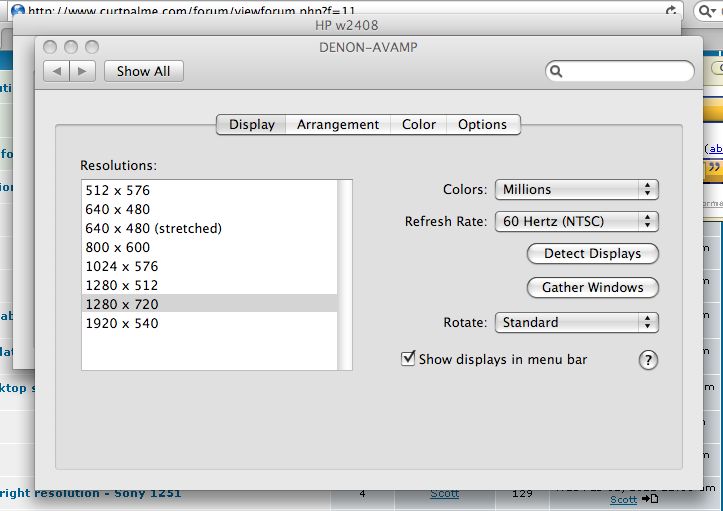Click the resolutions list scrollbar track

coord(344,275)
